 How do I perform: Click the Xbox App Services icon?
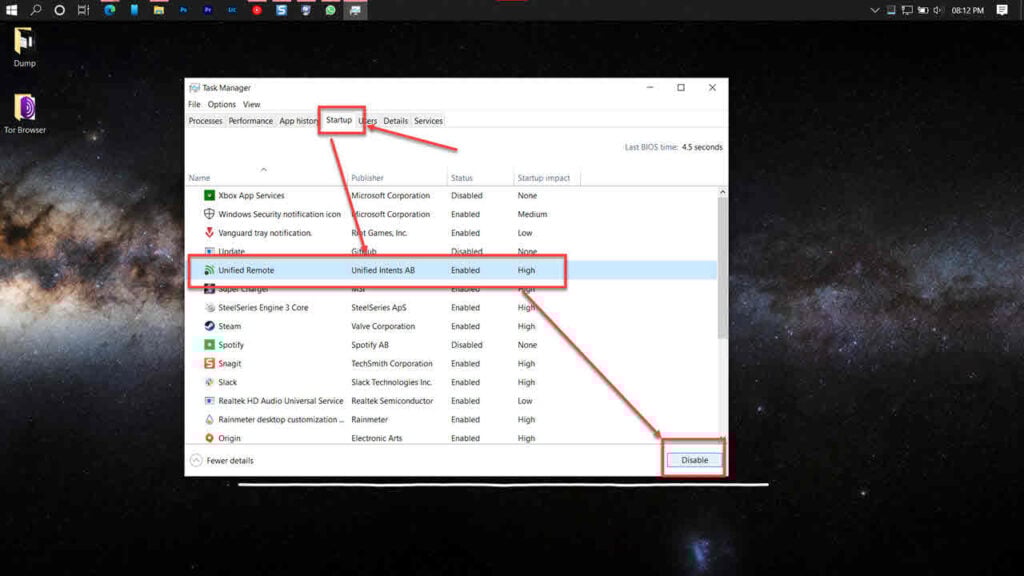click(x=209, y=195)
